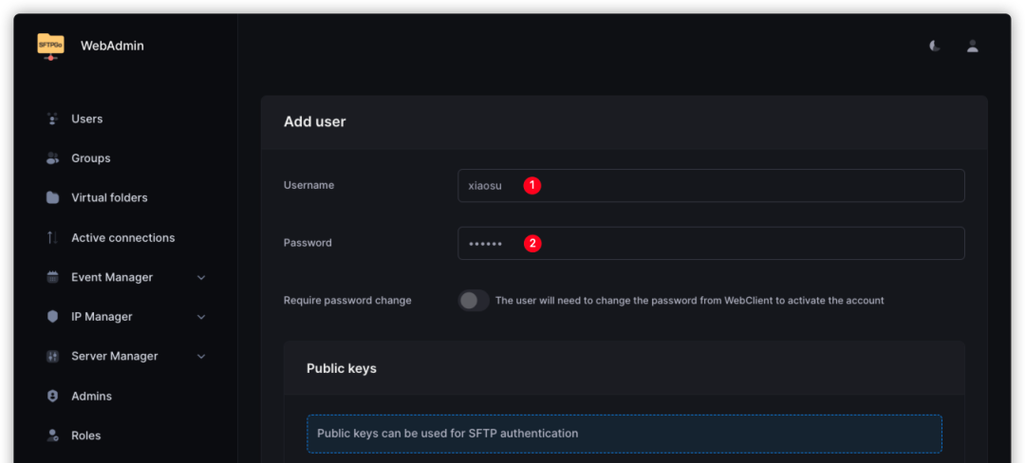Enable the Require password change switch
The height and width of the screenshot is (463, 1025).
473,300
